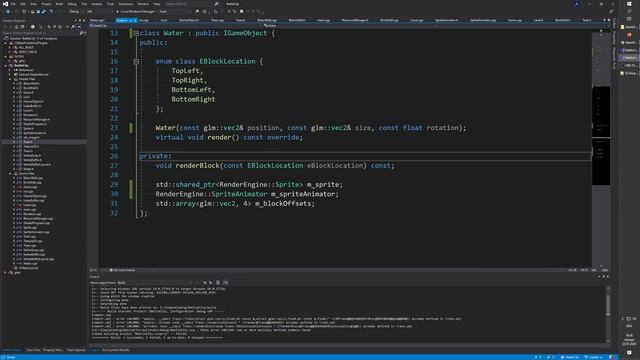Click Clear All in Output toolbar
The image size is (640, 360).
218,282
